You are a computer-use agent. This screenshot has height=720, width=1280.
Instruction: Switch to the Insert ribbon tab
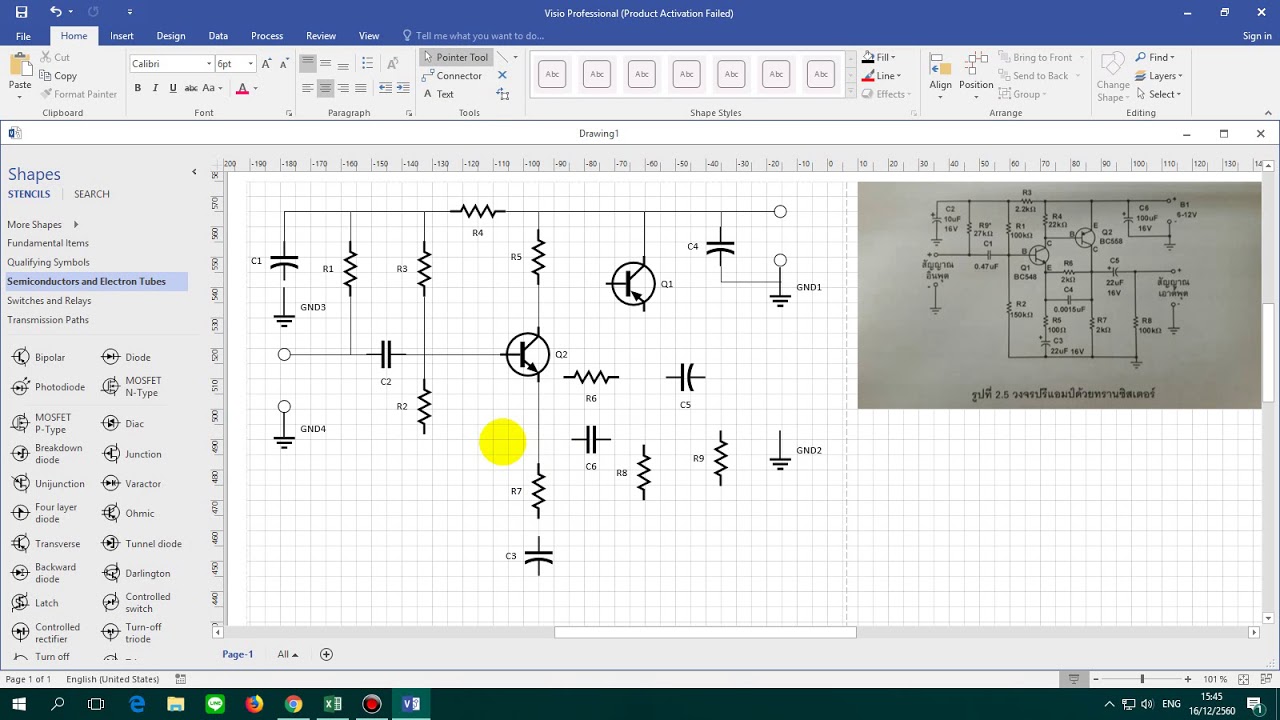(122, 36)
